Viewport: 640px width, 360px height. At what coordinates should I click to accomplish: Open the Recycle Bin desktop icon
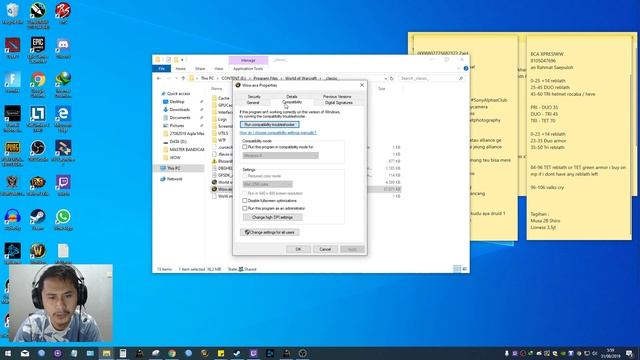12,14
